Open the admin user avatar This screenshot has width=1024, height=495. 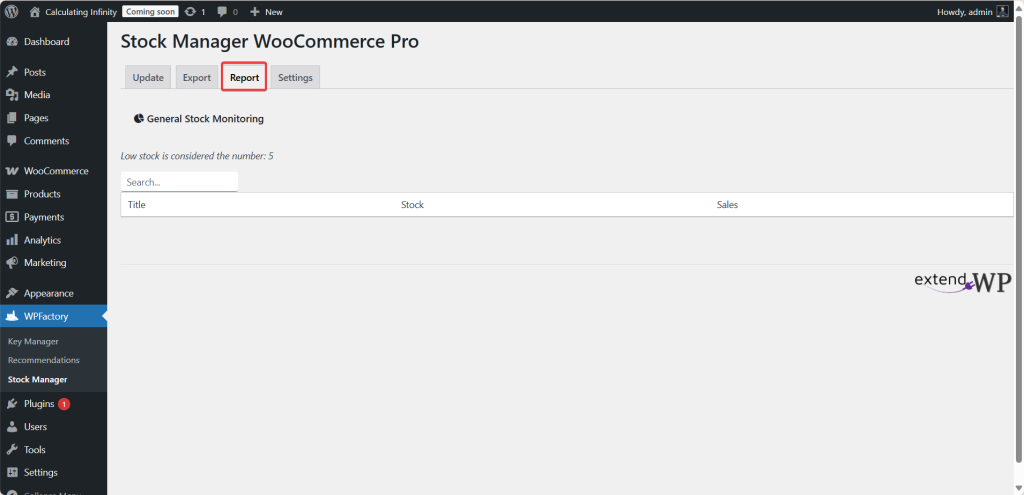(1002, 12)
